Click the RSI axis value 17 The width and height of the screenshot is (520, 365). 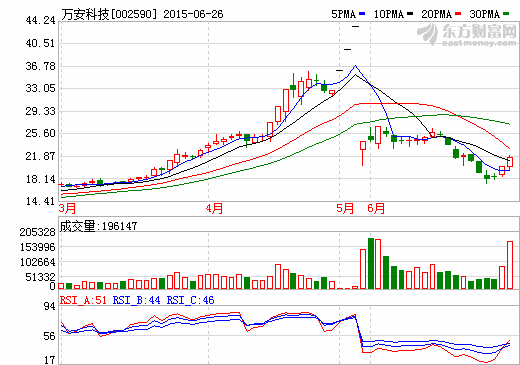click(x=49, y=360)
